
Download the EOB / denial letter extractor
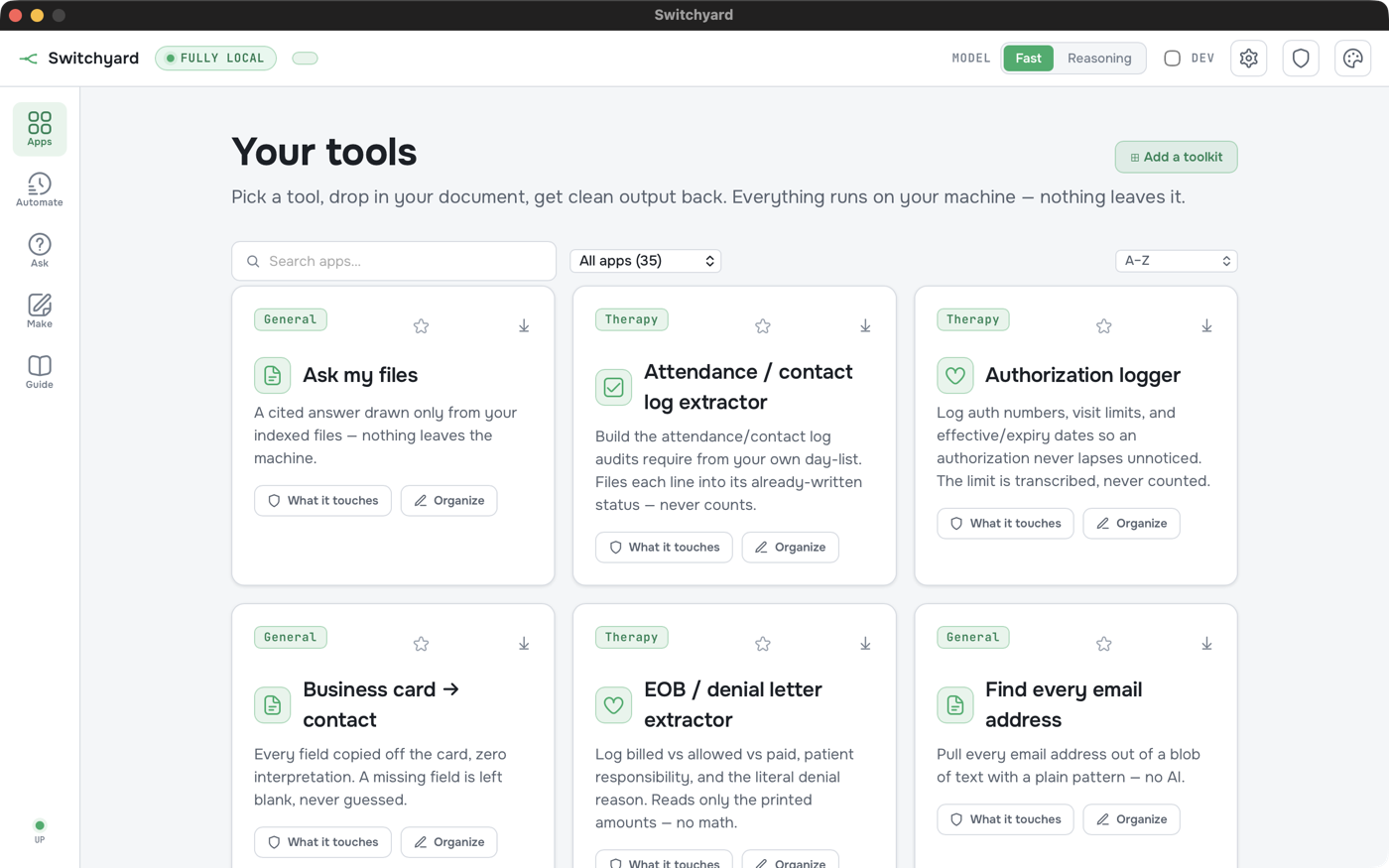coord(865,644)
